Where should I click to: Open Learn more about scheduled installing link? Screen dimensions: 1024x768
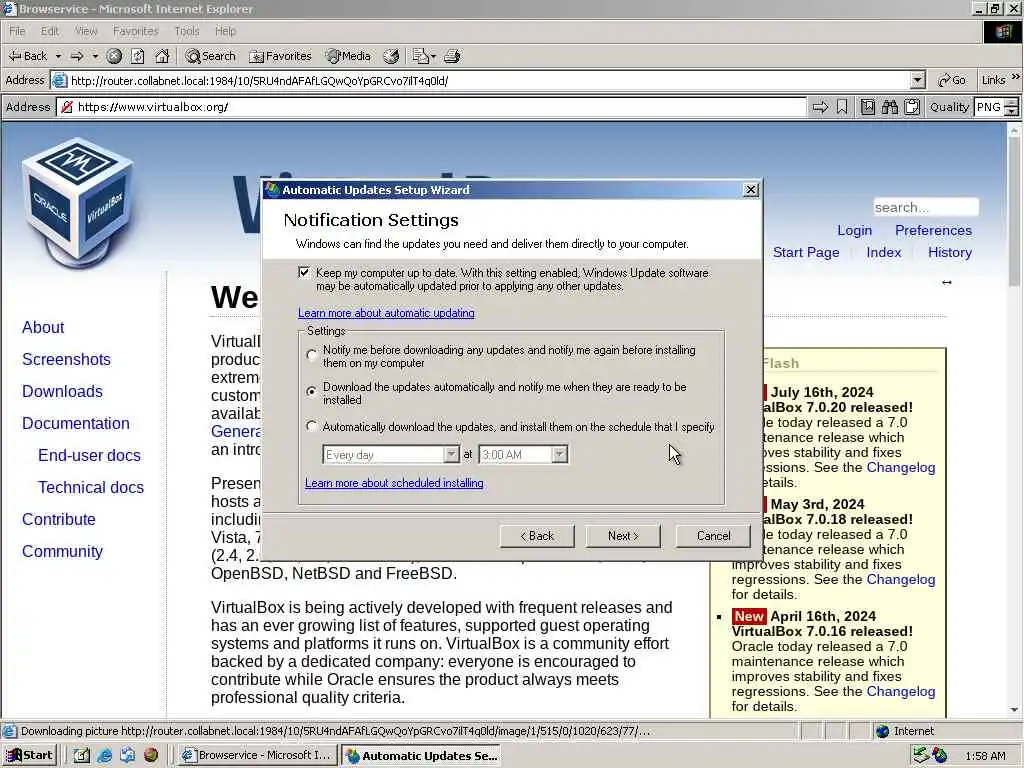pyautogui.click(x=394, y=483)
